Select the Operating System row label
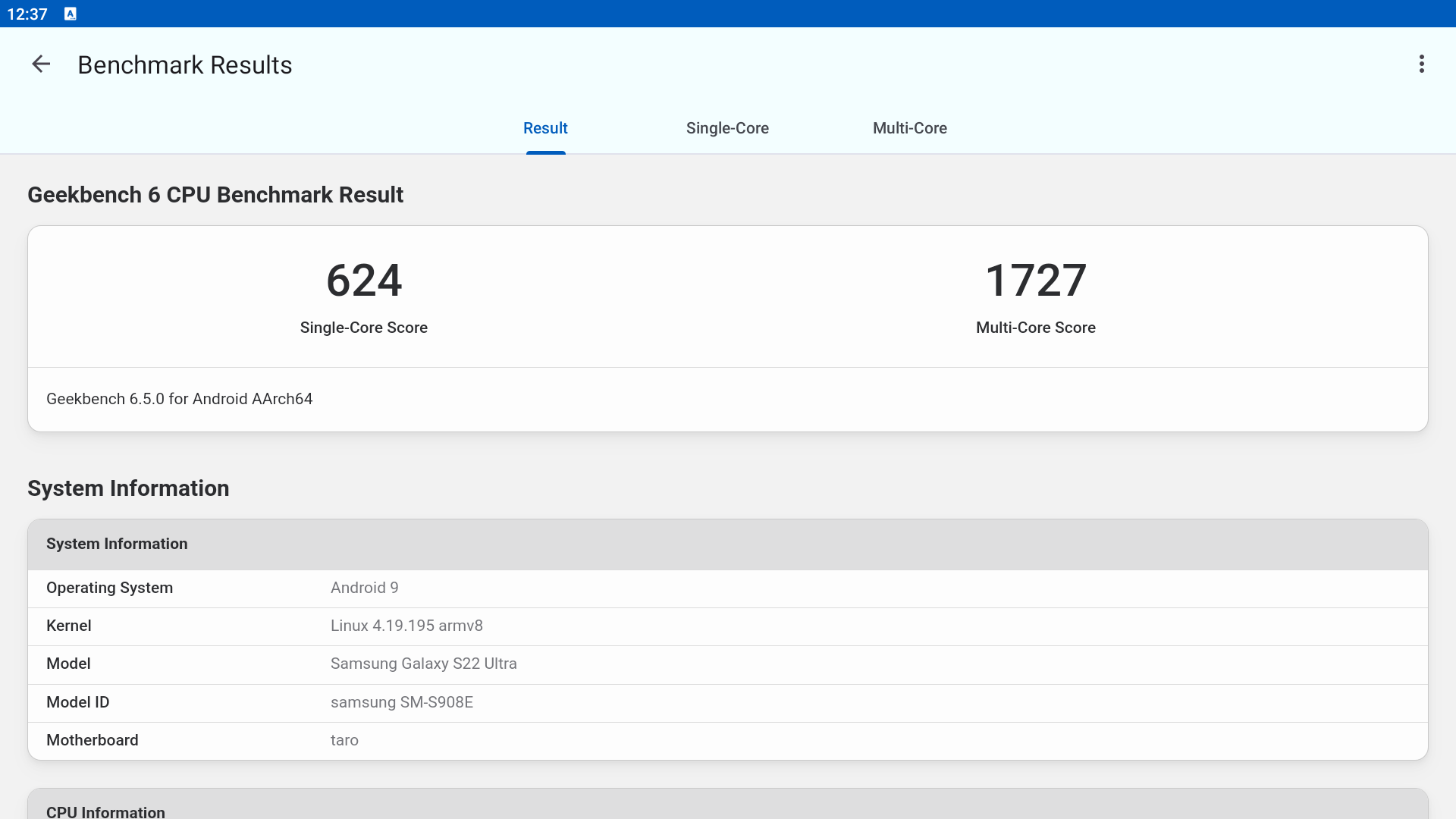Viewport: 1456px width, 819px height. coord(110,588)
